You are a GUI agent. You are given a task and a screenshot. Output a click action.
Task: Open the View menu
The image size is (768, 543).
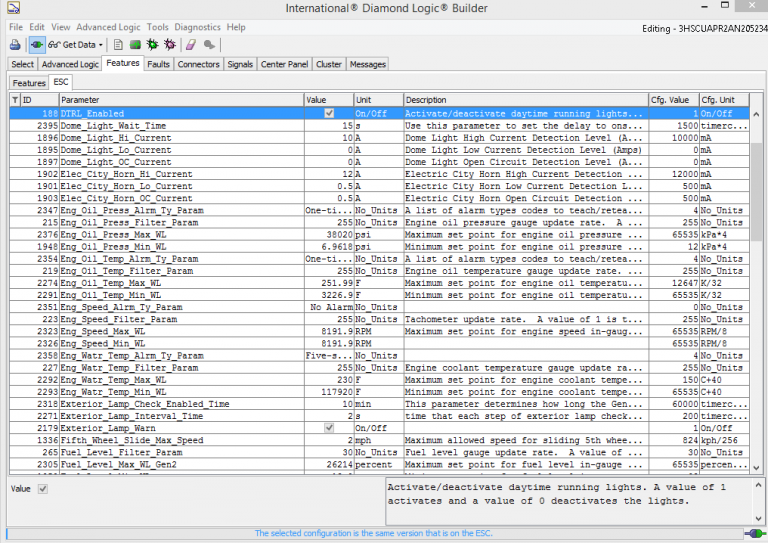point(61,27)
